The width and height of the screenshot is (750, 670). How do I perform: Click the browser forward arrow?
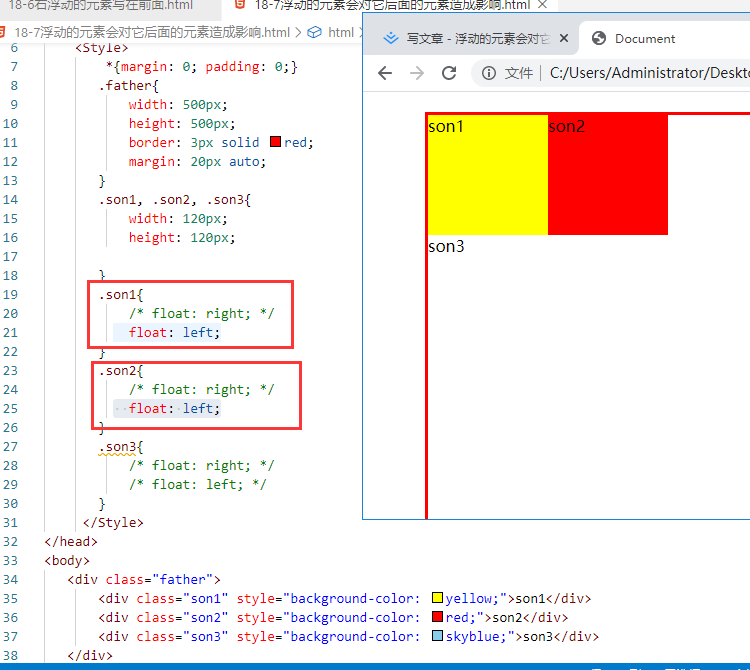[x=417, y=73]
